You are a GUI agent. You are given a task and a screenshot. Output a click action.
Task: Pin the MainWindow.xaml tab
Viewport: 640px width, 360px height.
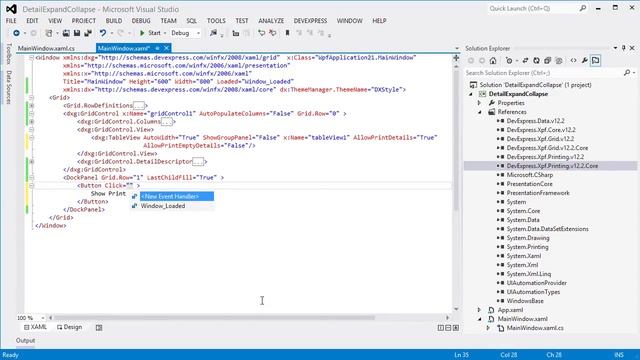[157, 48]
